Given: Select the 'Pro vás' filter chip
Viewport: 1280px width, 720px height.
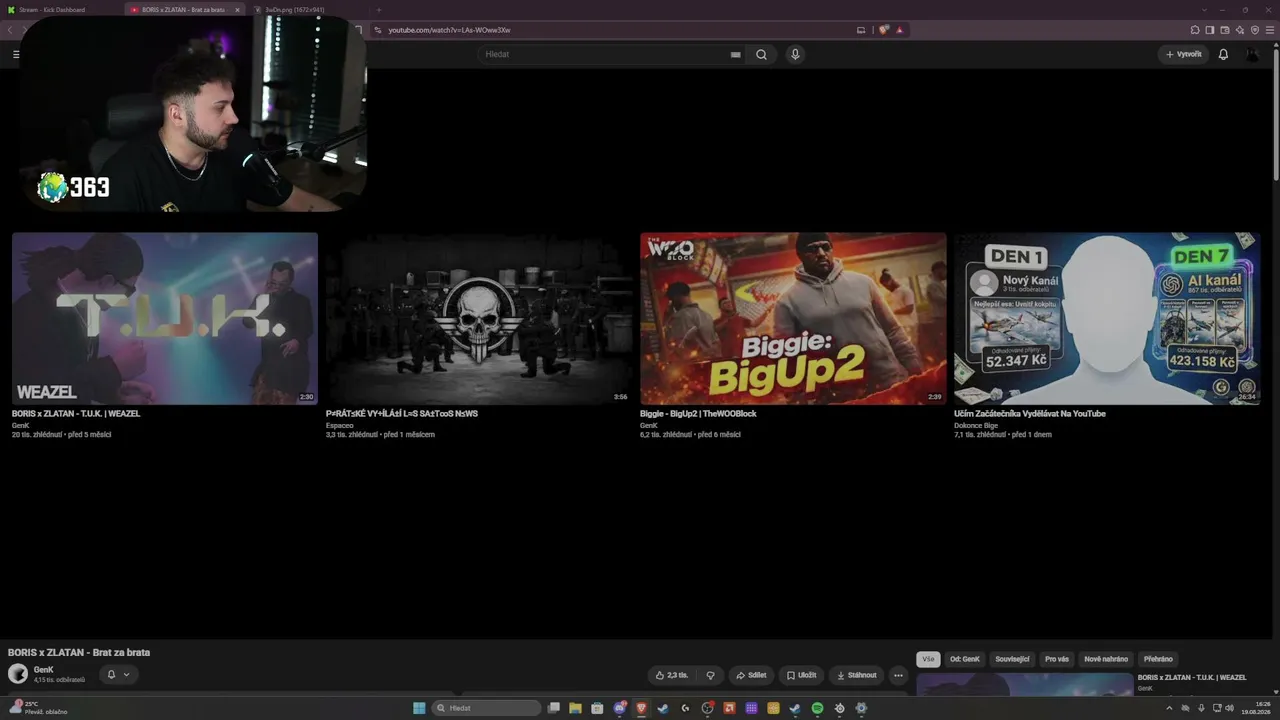Looking at the screenshot, I should pyautogui.click(x=1057, y=659).
